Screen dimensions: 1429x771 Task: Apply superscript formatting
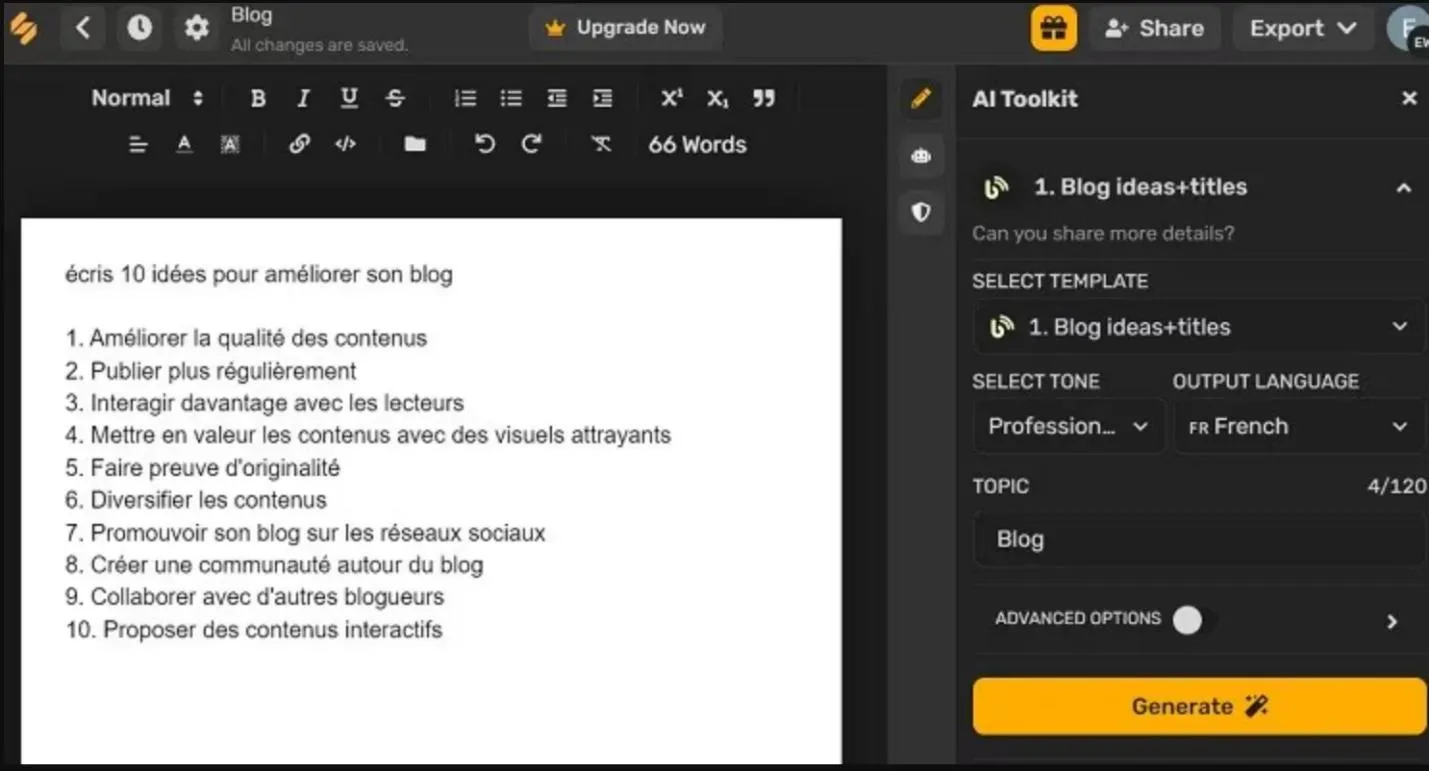671,97
